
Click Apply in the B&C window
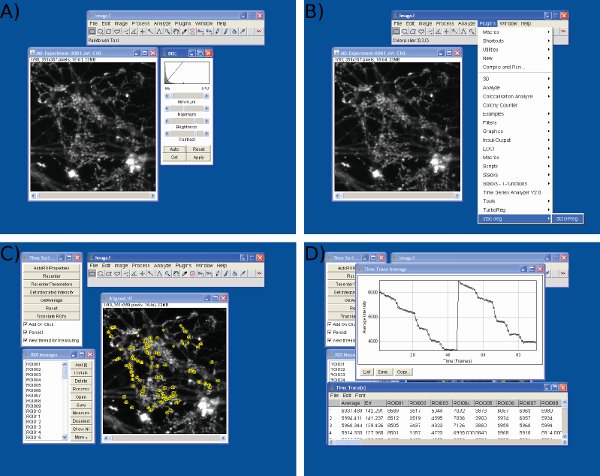[x=199, y=157]
